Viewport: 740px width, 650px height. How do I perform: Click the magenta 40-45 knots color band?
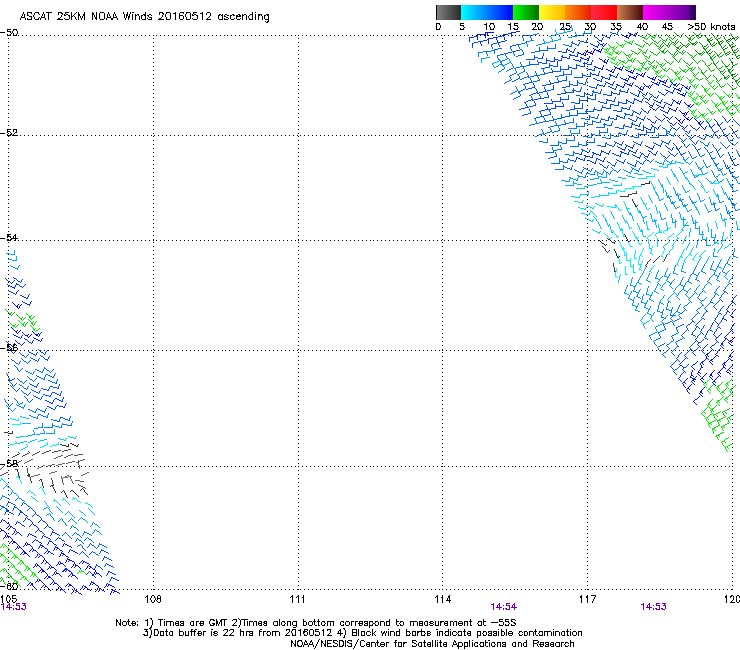(656, 12)
